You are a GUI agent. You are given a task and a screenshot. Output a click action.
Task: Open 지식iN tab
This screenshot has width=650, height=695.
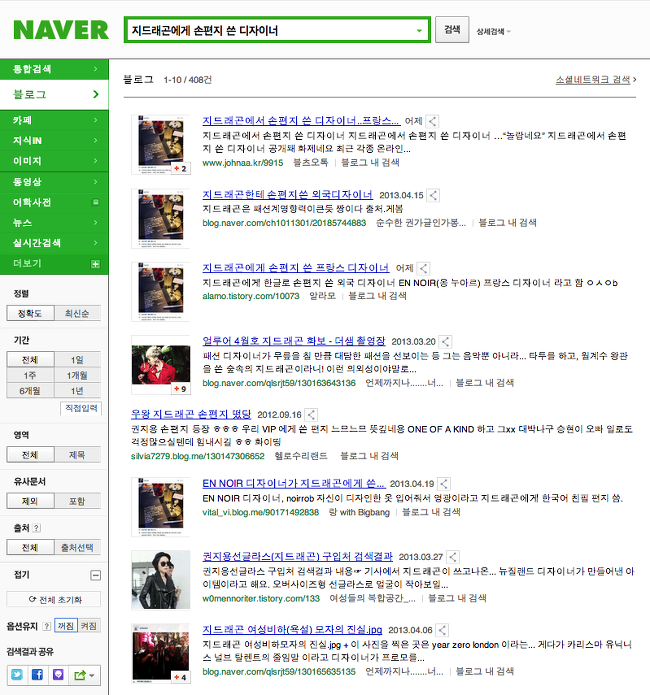(x=54, y=141)
